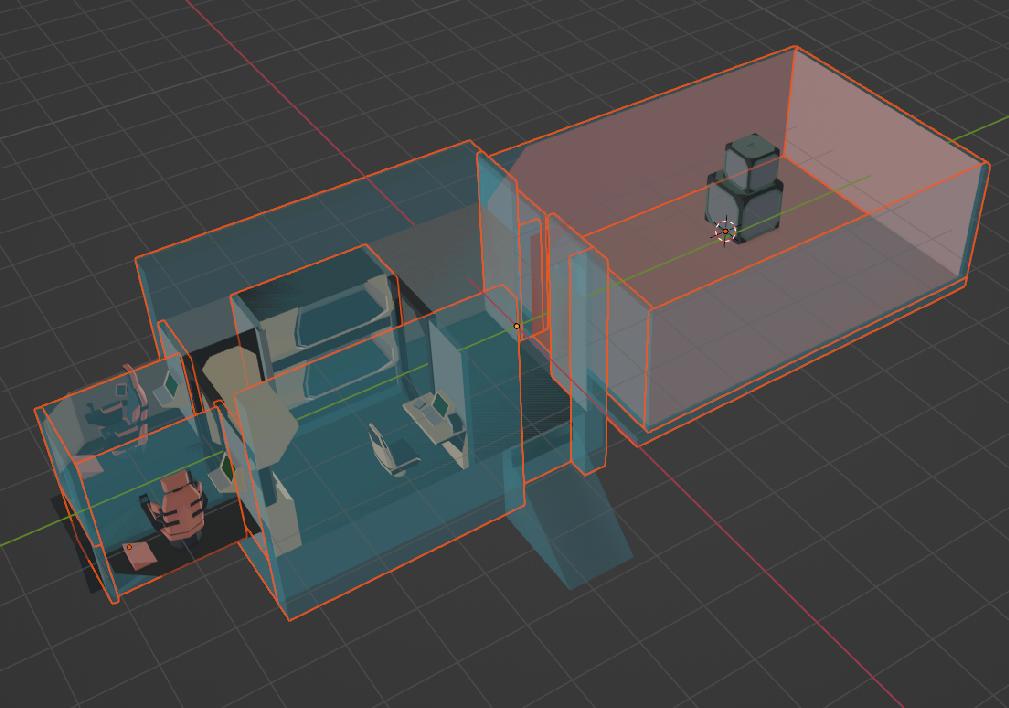The height and width of the screenshot is (708, 1009).
Task: Click the origin dot at the cabin doorway
Action: click(x=517, y=326)
